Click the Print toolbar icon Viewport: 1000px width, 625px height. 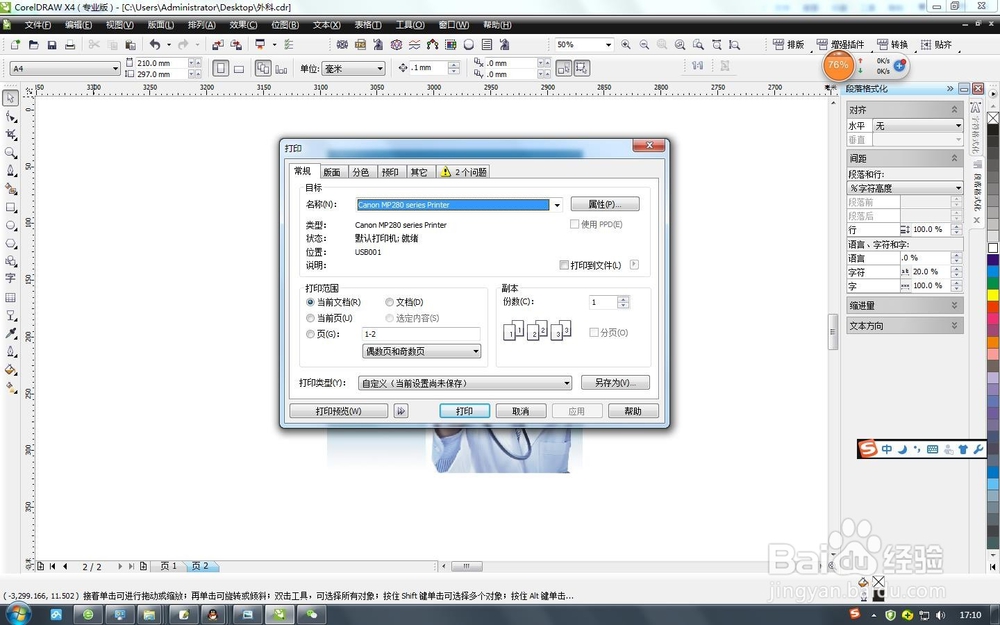point(70,45)
